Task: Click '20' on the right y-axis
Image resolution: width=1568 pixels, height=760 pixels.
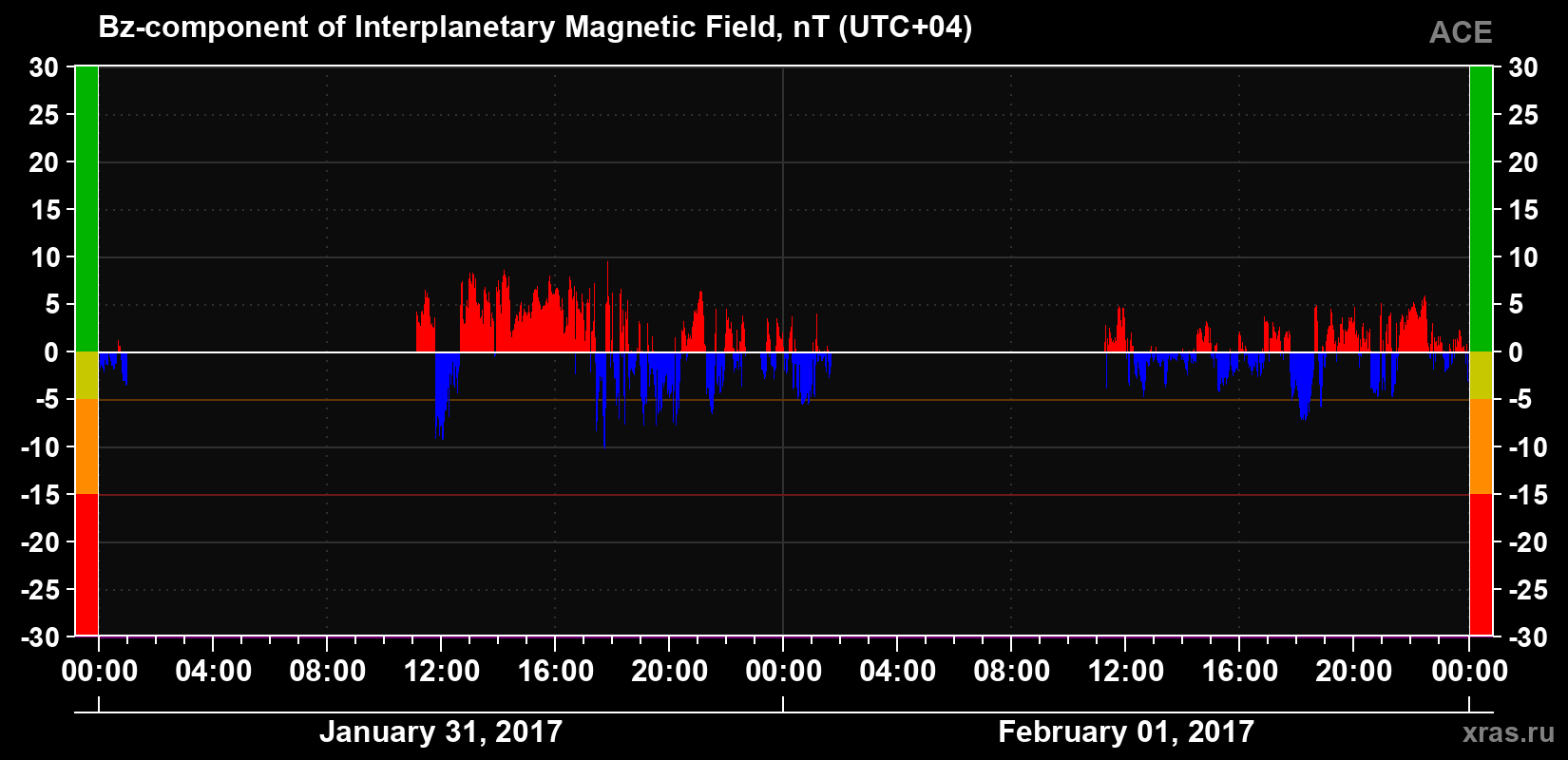Action: coord(1522,162)
